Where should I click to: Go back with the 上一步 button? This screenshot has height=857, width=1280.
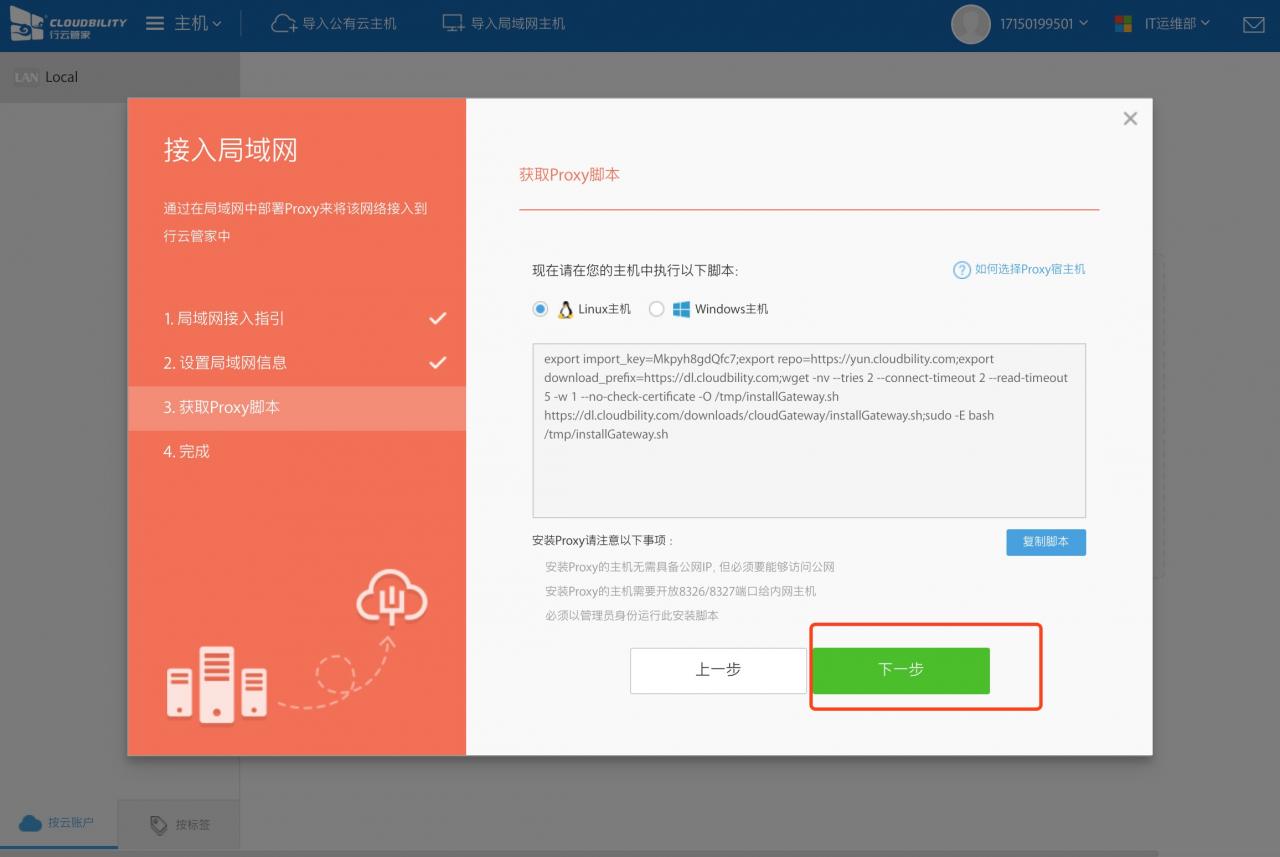click(x=718, y=670)
